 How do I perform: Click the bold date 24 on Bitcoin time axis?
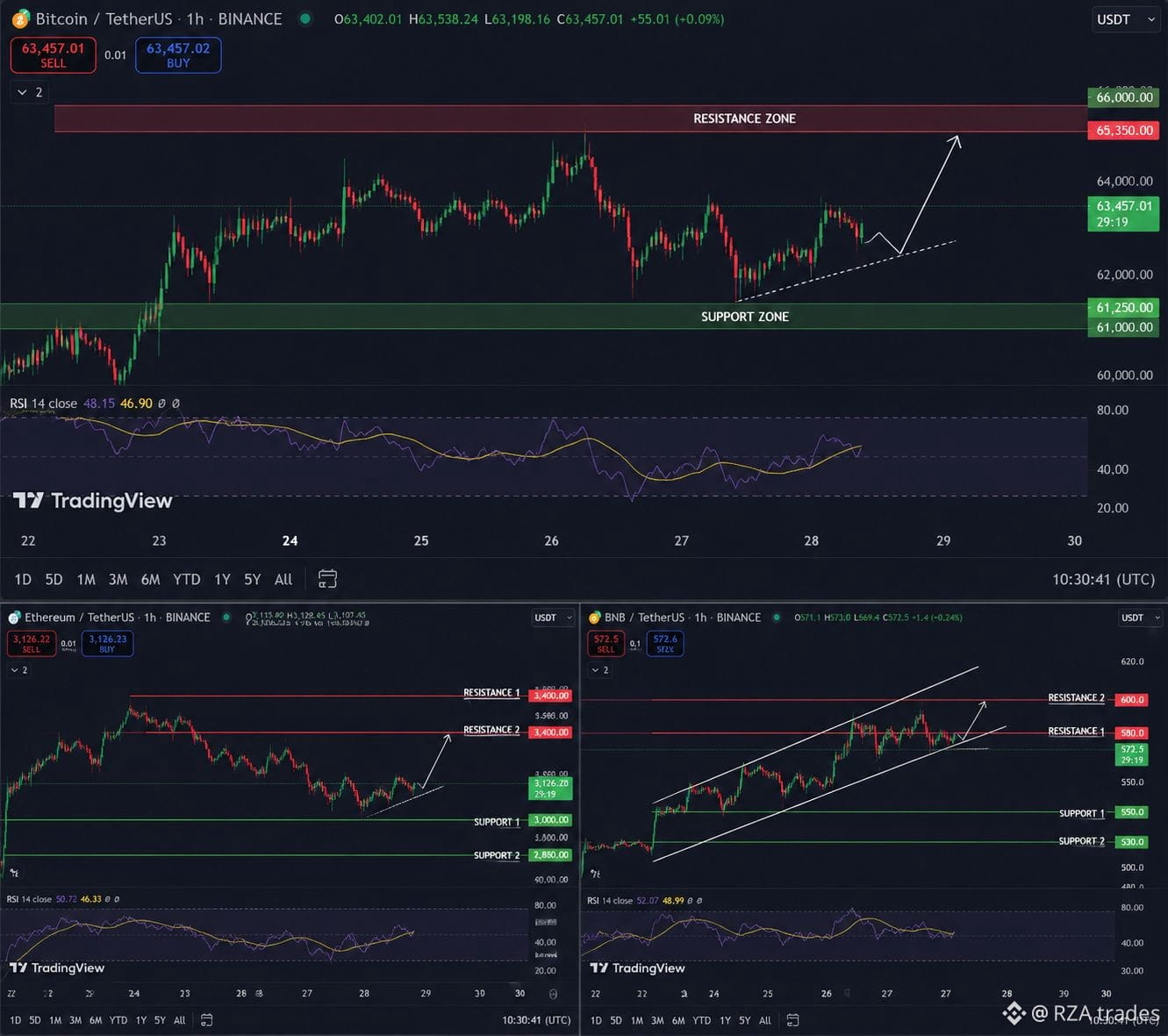290,541
